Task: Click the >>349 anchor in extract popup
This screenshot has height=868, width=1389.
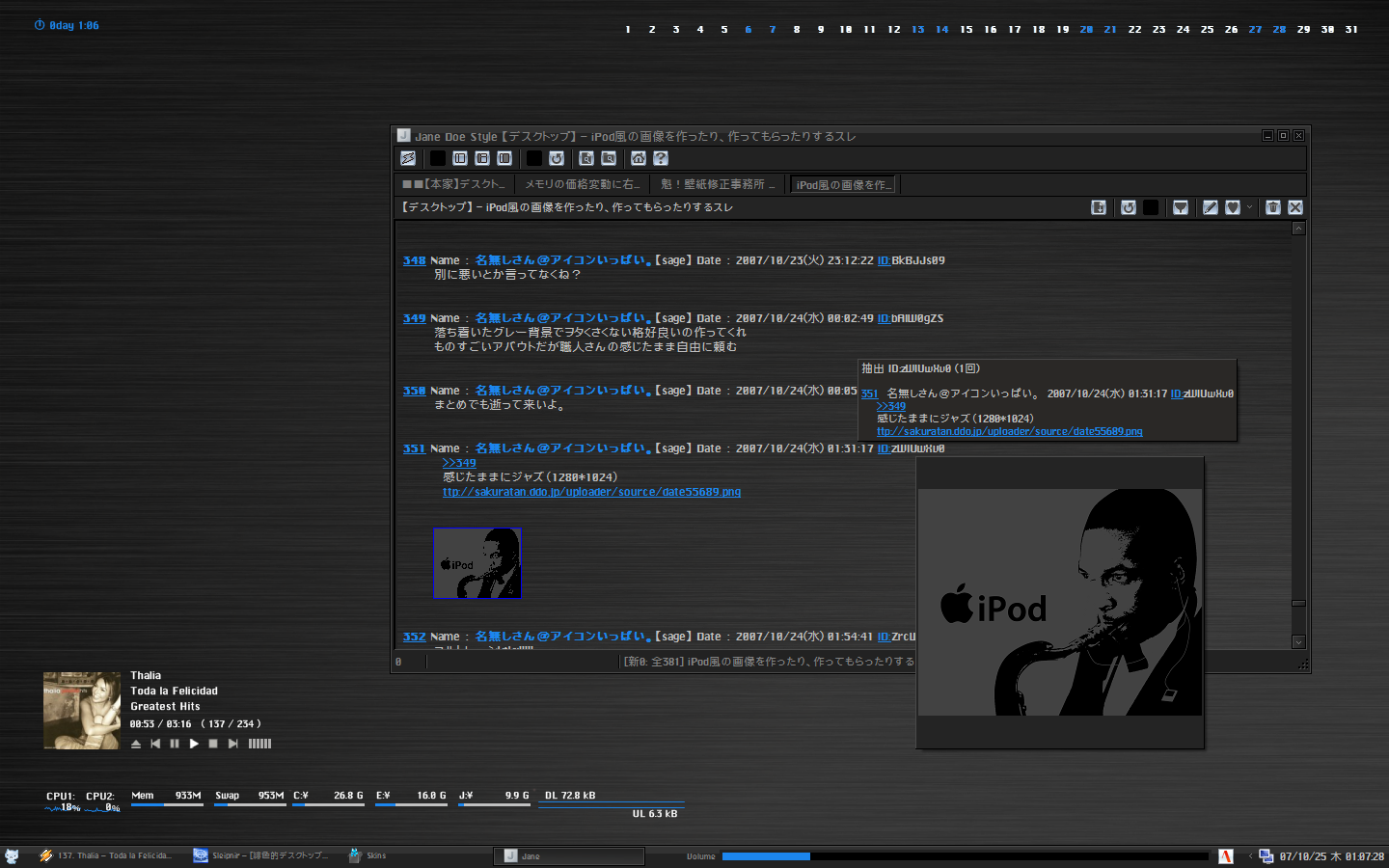Action: [891, 406]
